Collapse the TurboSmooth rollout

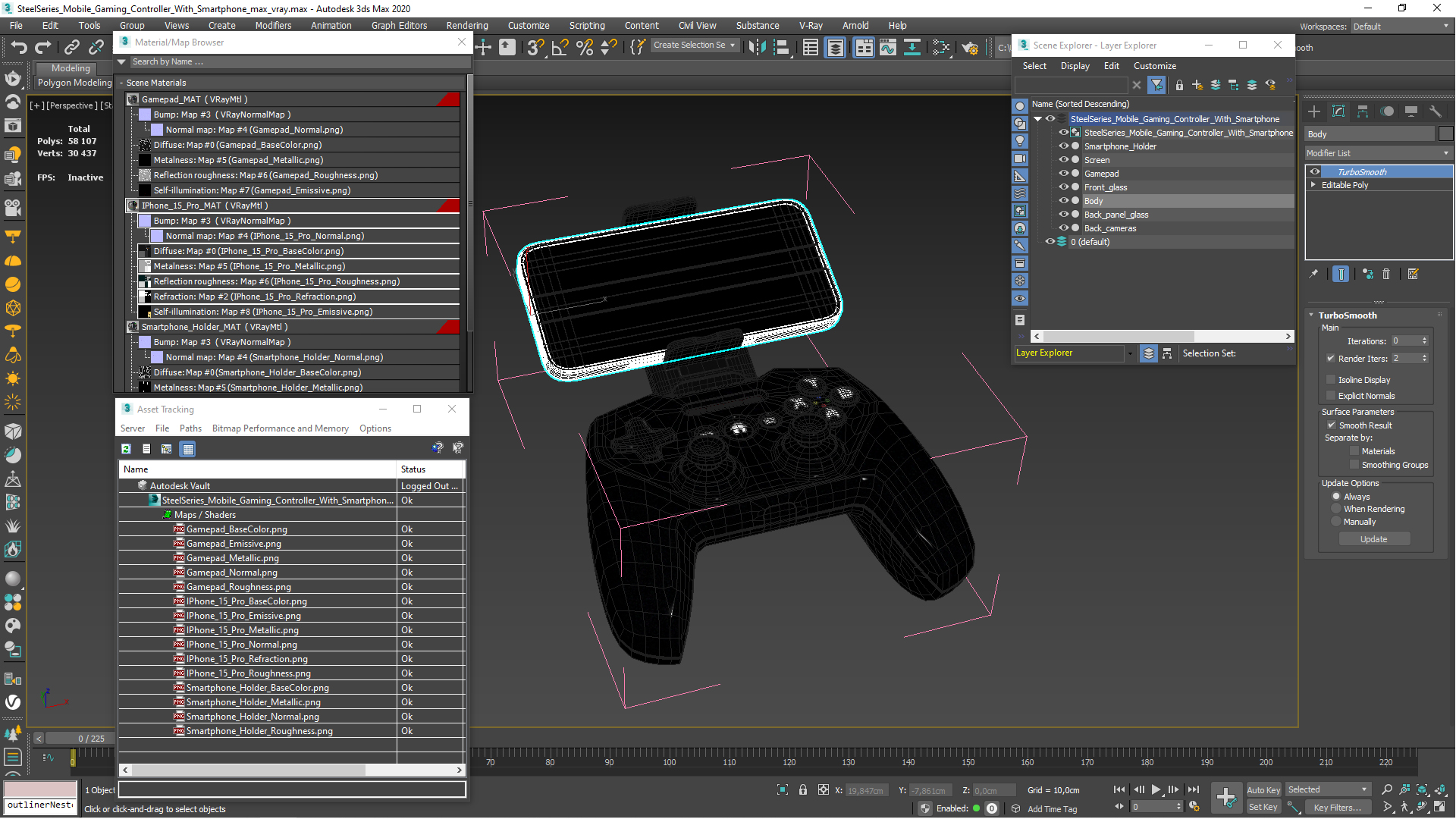coord(1311,315)
